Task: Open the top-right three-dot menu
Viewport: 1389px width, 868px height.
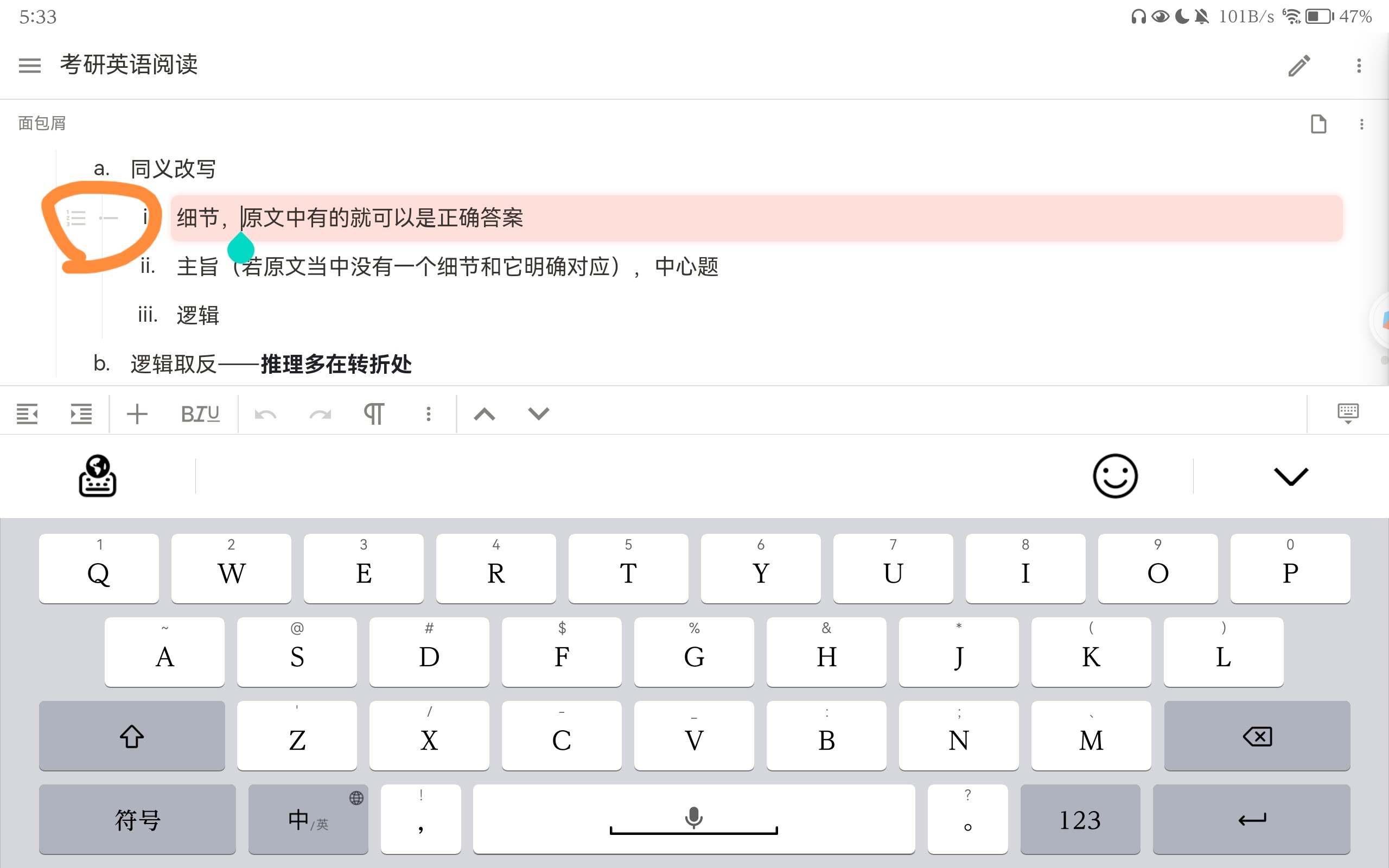Action: [x=1359, y=66]
